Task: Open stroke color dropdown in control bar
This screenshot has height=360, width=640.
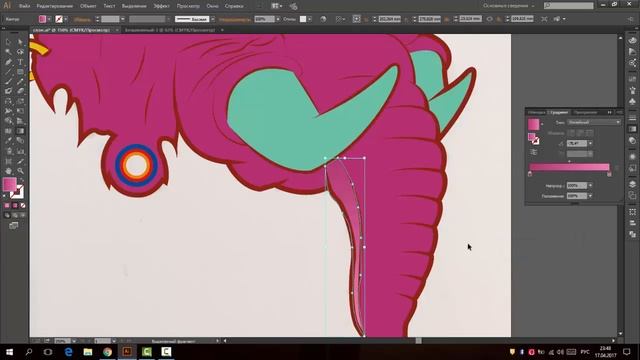Action: (x=66, y=19)
